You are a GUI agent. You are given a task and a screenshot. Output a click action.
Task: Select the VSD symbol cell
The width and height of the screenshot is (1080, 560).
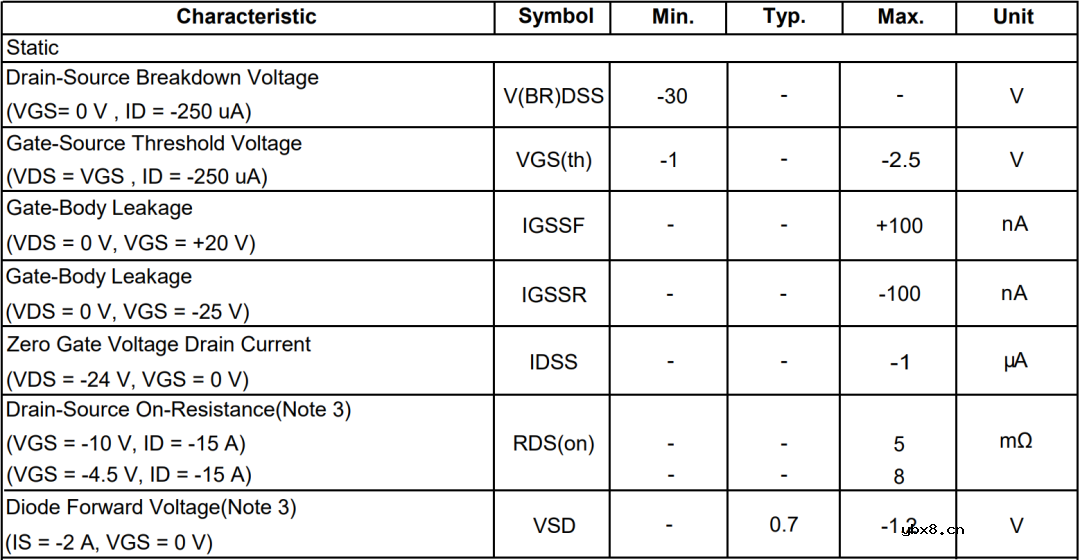click(554, 525)
